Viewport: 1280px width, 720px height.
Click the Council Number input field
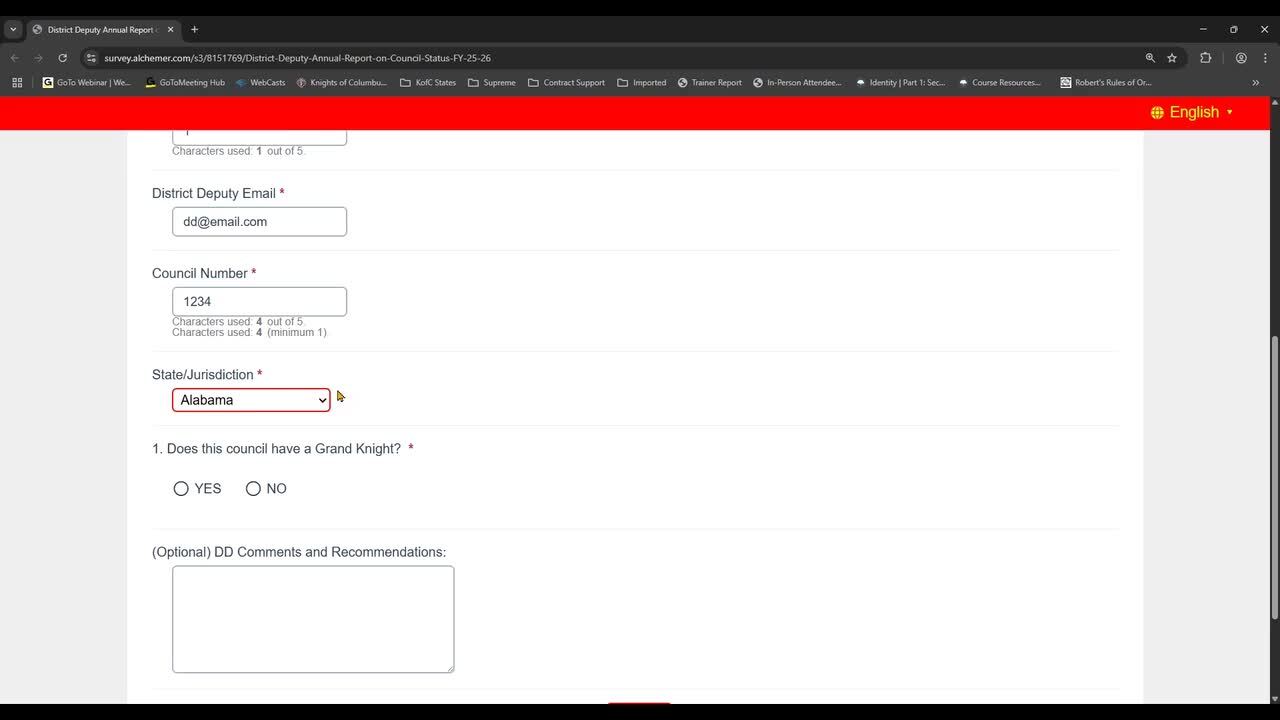[259, 302]
